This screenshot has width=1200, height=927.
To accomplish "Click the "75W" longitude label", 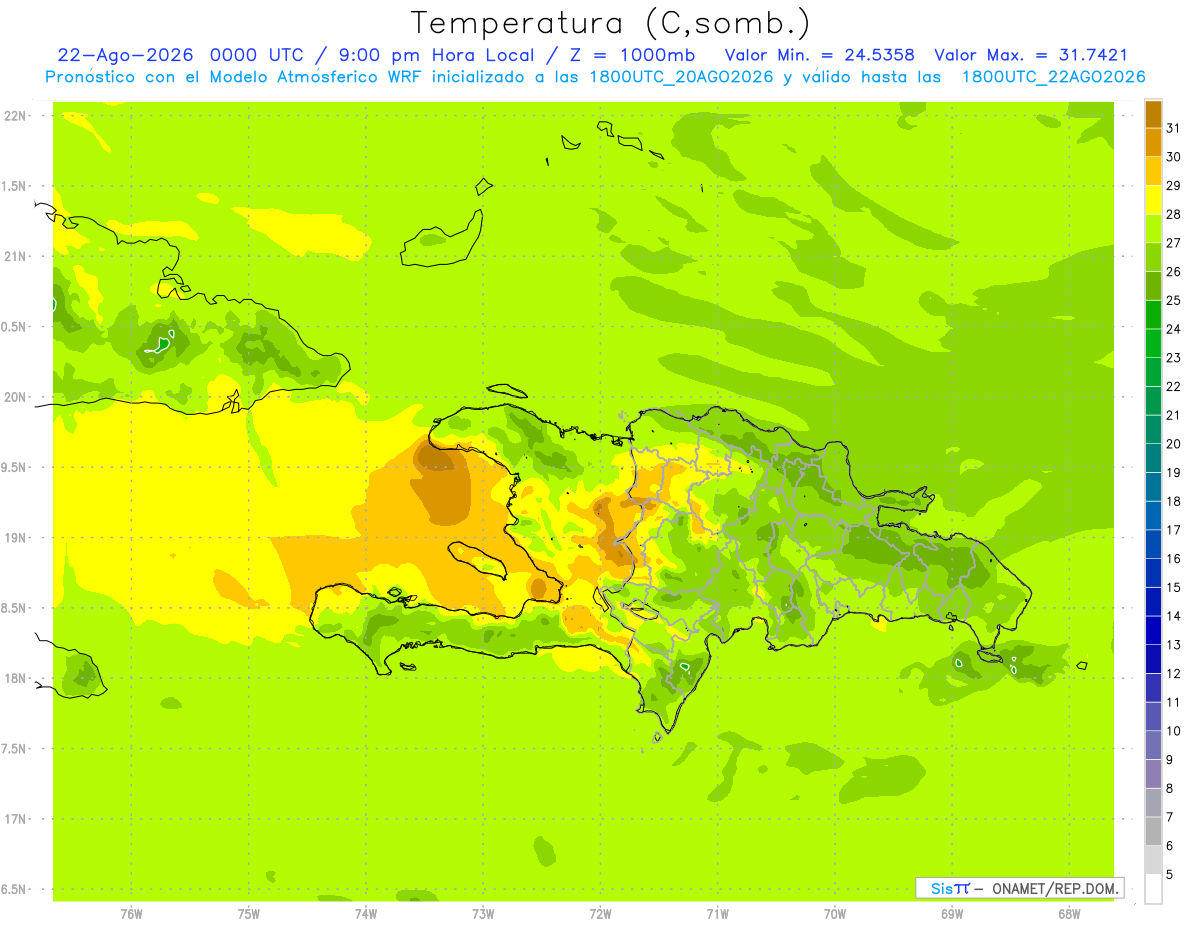I will pos(249,914).
